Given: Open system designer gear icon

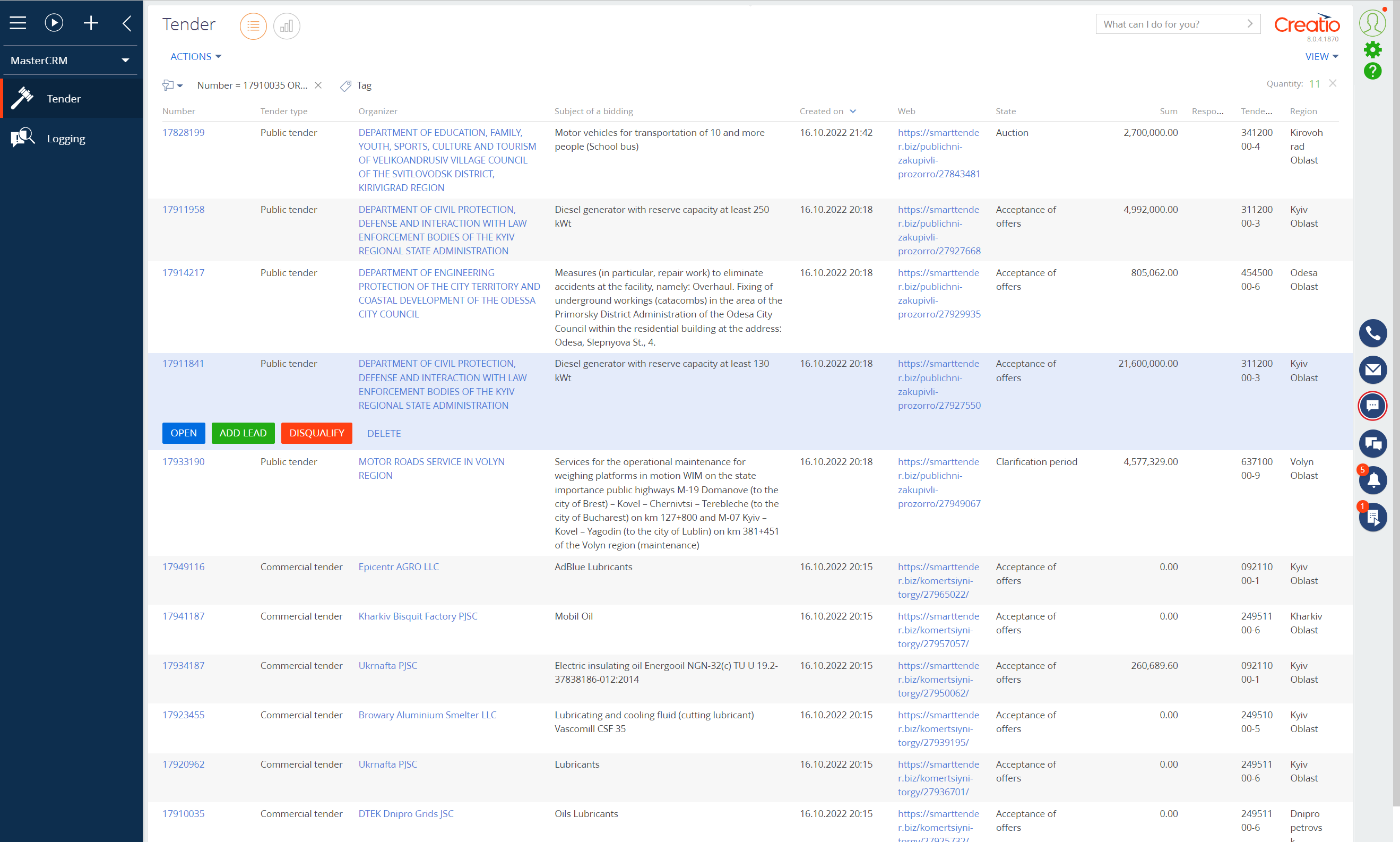Looking at the screenshot, I should [1372, 50].
